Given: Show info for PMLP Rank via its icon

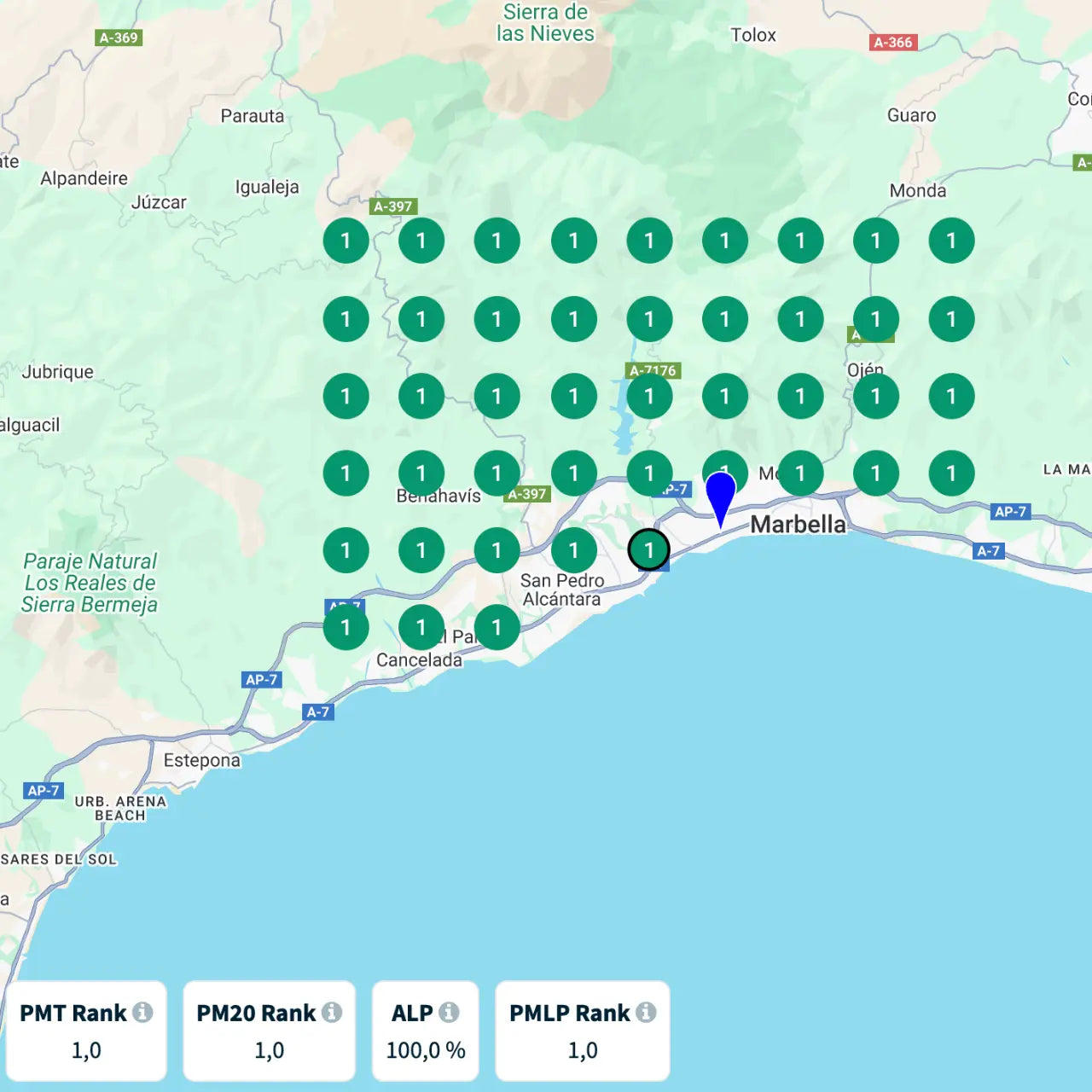Looking at the screenshot, I should [646, 1012].
